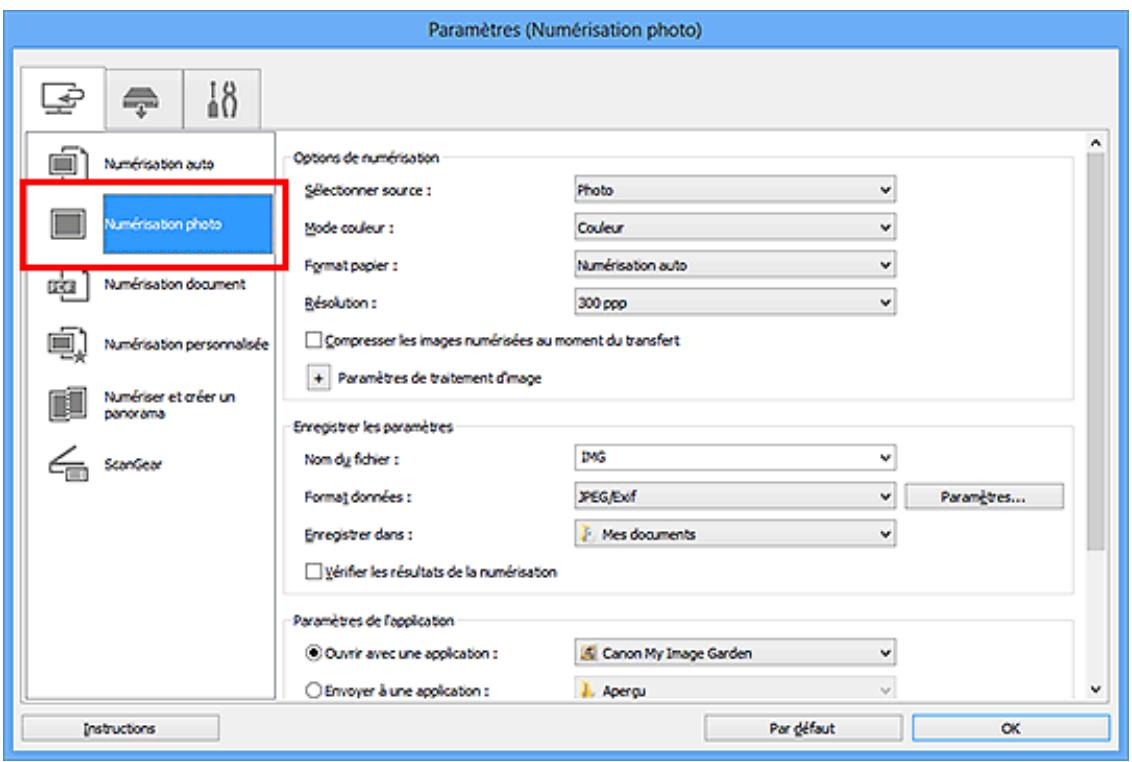
Task: Switch to scan-from-operation-panel tab
Action: coord(144,100)
